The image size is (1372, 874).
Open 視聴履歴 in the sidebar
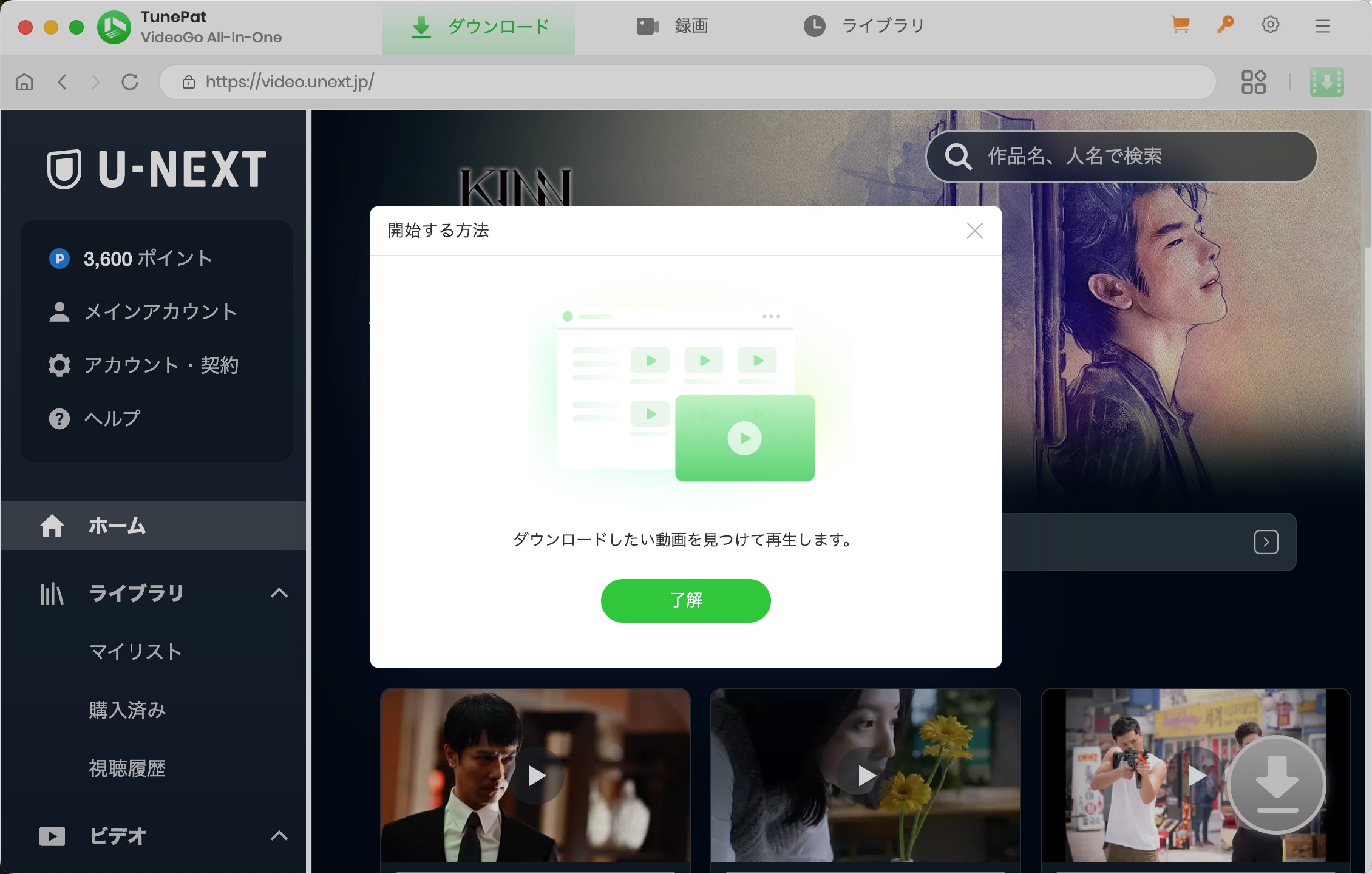coord(127,768)
